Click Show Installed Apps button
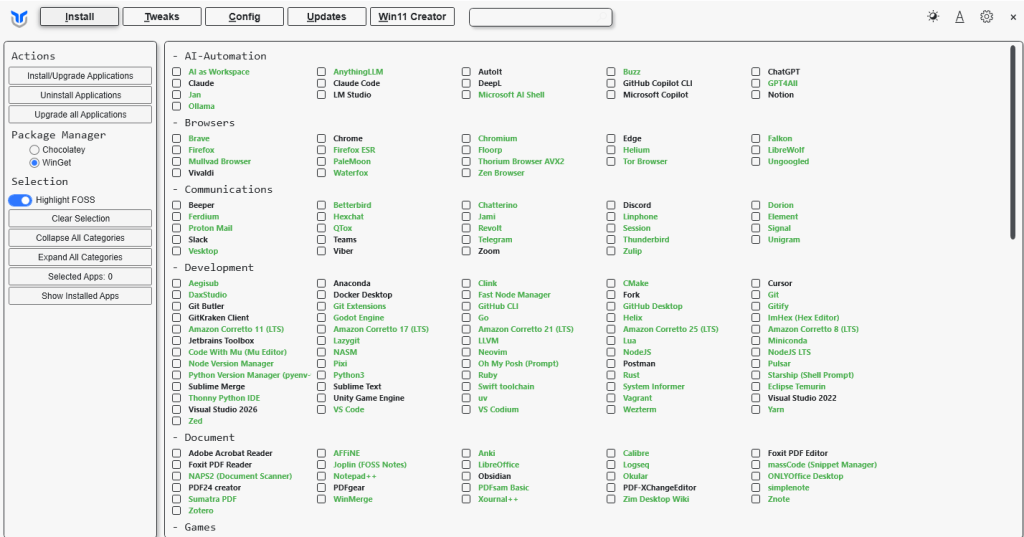1024x537 pixels. [x=80, y=296]
